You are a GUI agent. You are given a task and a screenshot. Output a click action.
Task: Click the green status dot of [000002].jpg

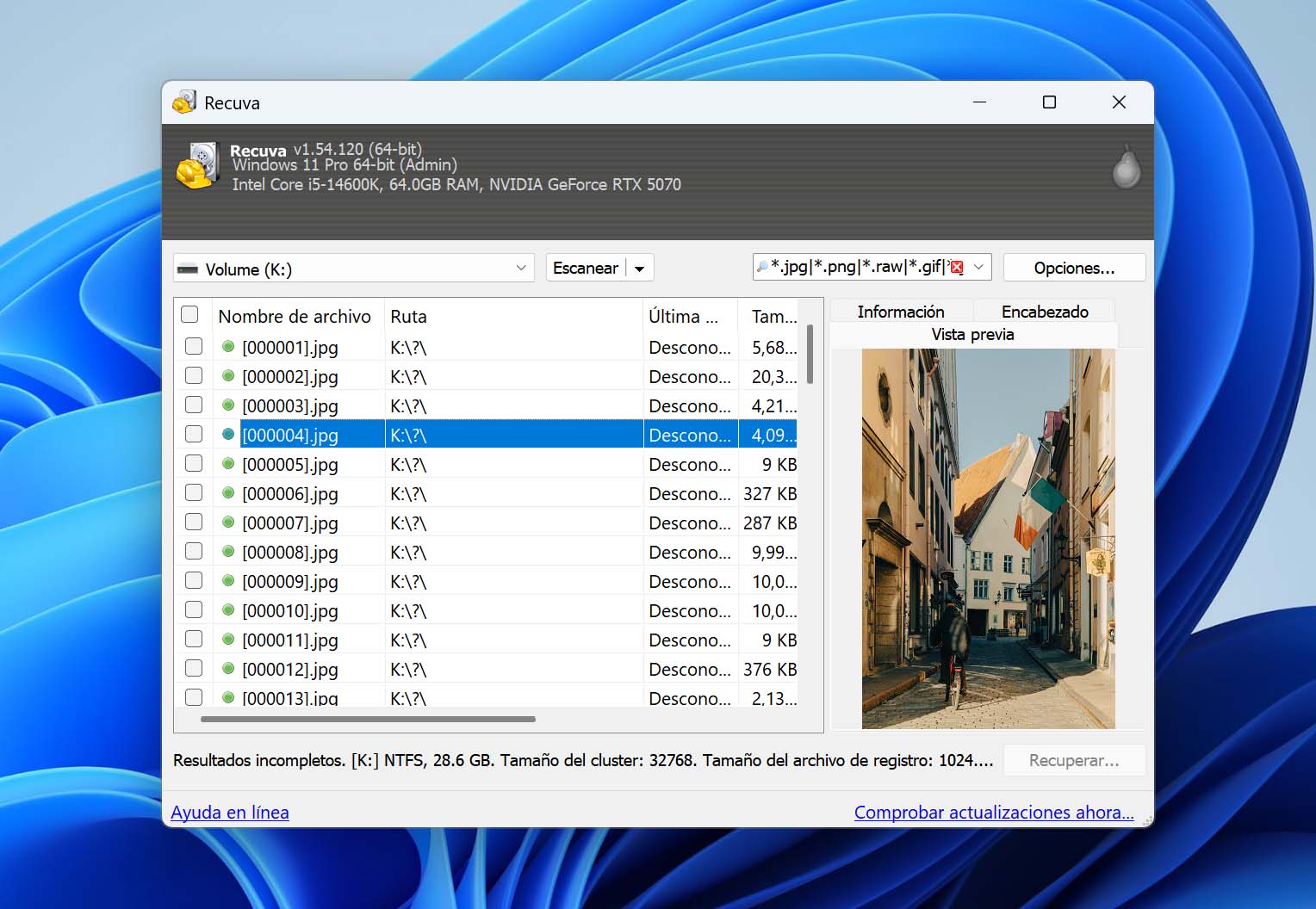(x=228, y=376)
